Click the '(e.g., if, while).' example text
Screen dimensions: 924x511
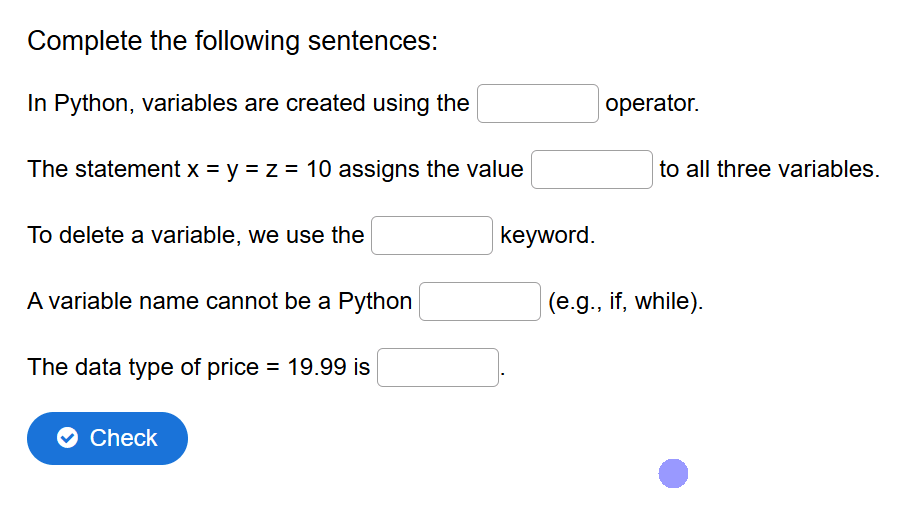[625, 301]
